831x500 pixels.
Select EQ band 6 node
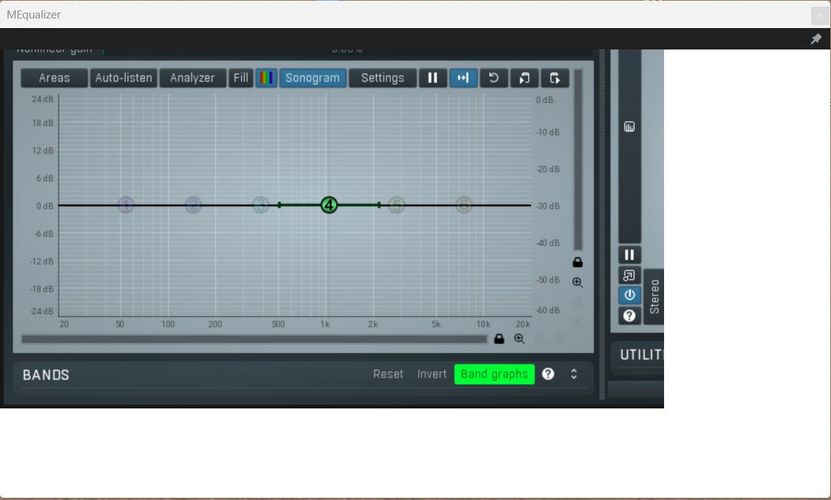[464, 205]
